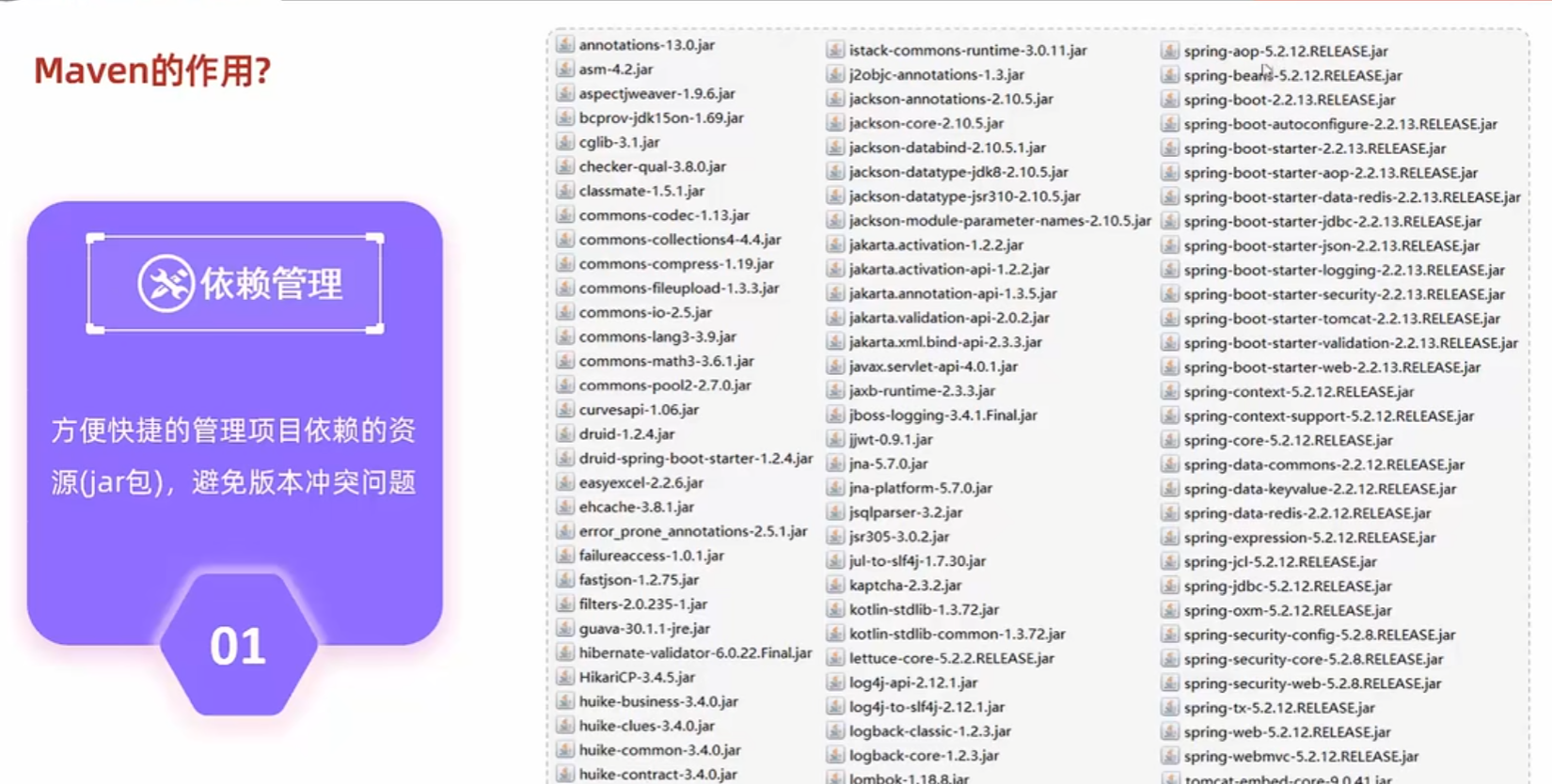Select file spring-boot-starter-tomcat-2.2.13.RELEASE.jar
Screen dimensions: 1552x784
point(1342,319)
